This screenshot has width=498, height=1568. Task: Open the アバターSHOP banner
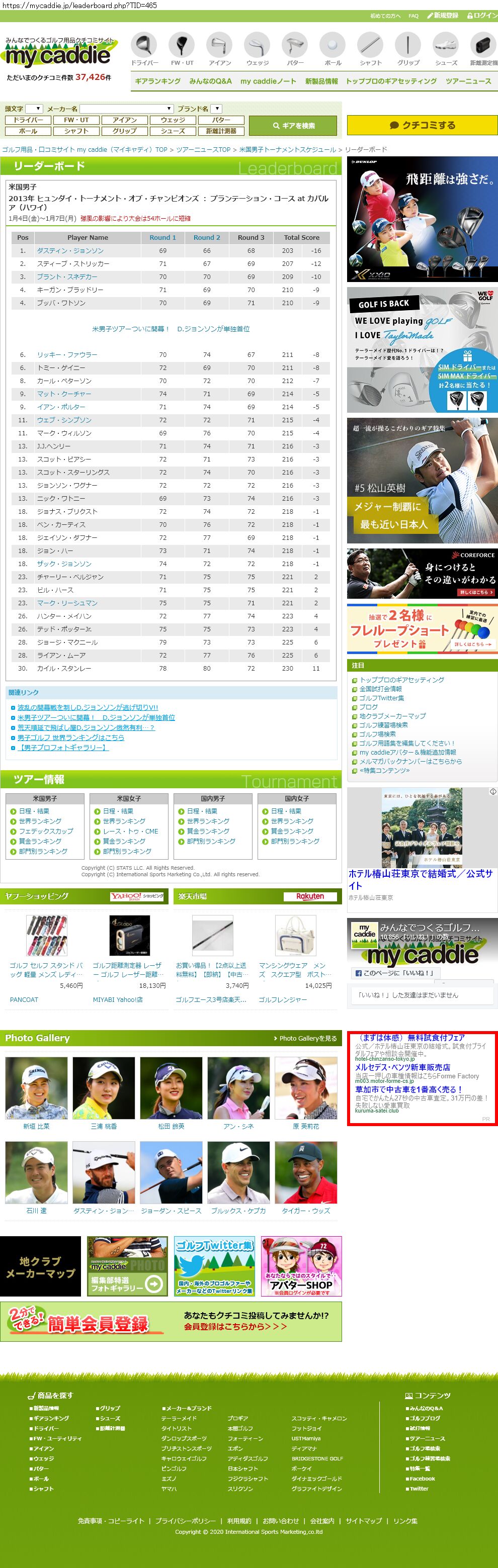(301, 1265)
